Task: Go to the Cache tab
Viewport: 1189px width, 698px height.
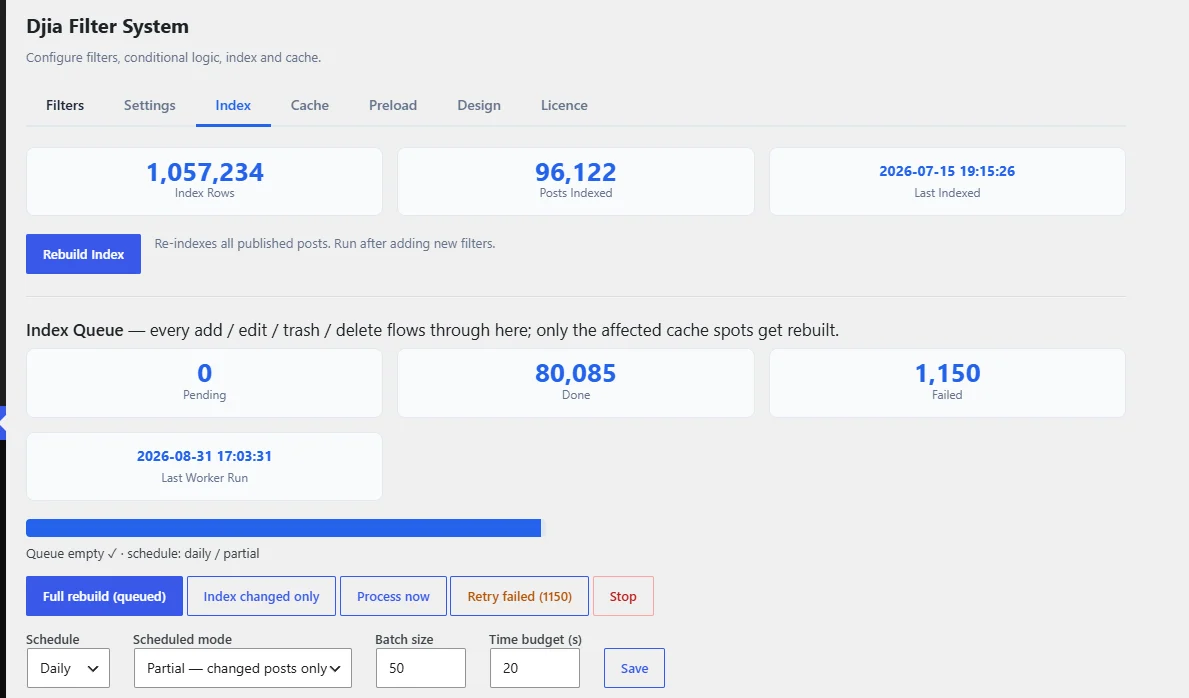Action: [309, 105]
